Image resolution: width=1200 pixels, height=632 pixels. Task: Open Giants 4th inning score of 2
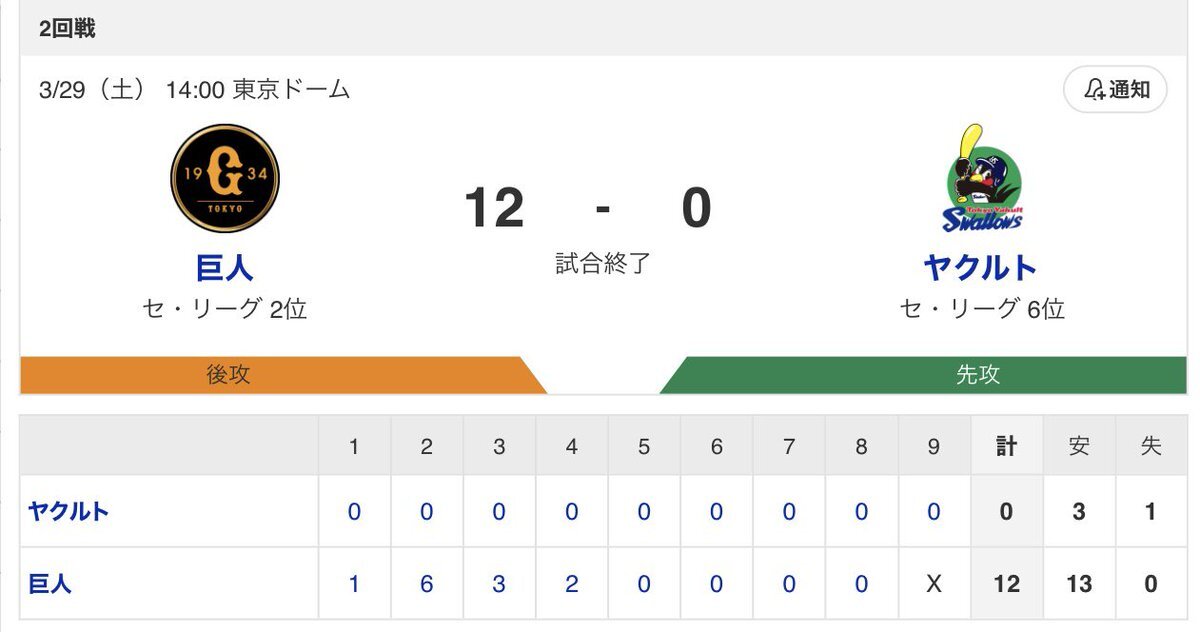572,583
